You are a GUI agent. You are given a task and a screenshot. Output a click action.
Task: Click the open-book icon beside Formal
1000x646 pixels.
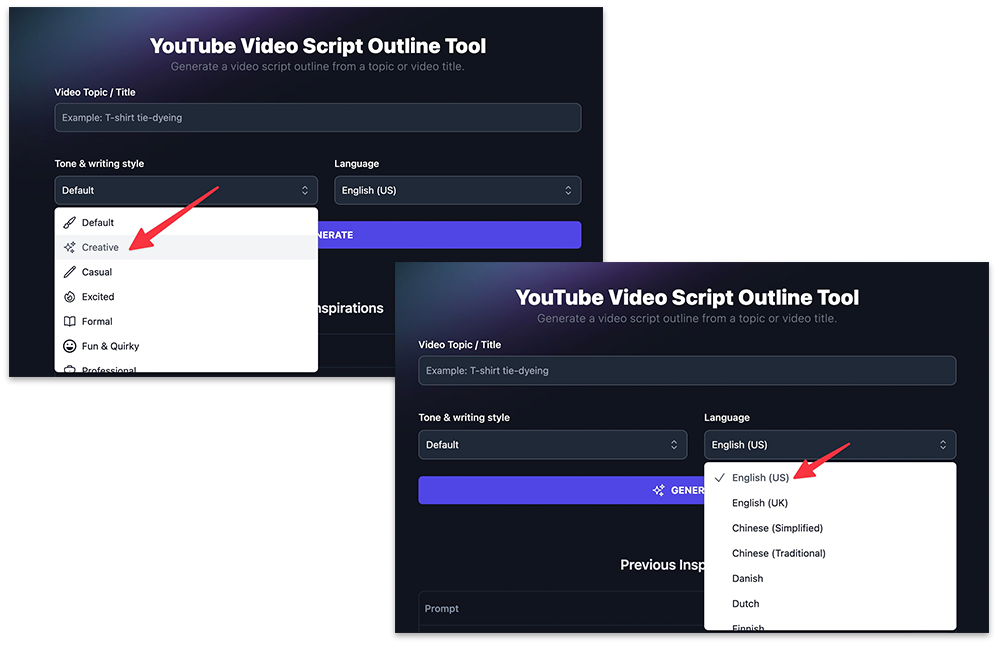pyautogui.click(x=69, y=321)
